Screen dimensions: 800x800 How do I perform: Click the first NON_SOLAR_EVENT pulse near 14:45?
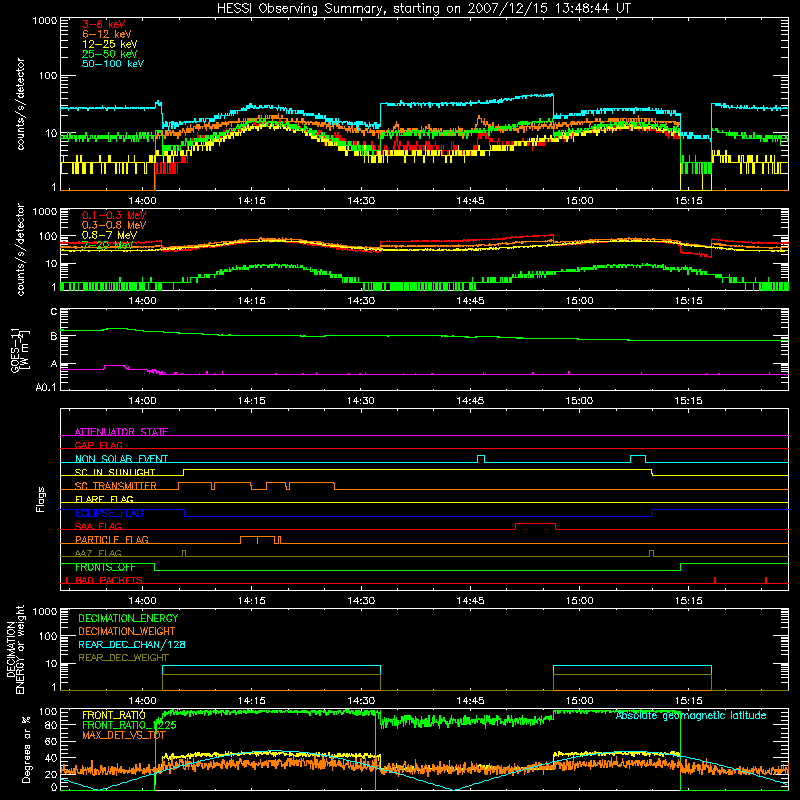(x=481, y=457)
